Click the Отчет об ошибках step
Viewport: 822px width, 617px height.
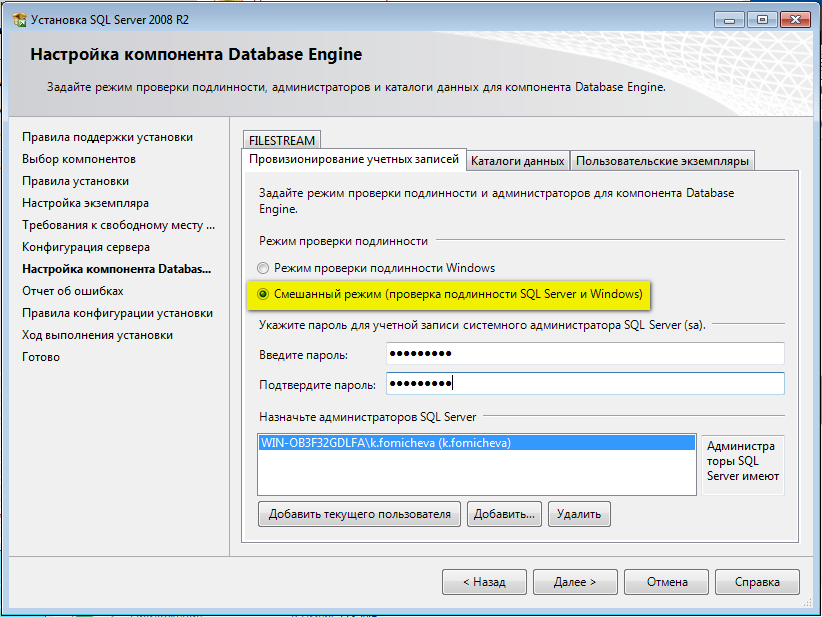point(73,291)
